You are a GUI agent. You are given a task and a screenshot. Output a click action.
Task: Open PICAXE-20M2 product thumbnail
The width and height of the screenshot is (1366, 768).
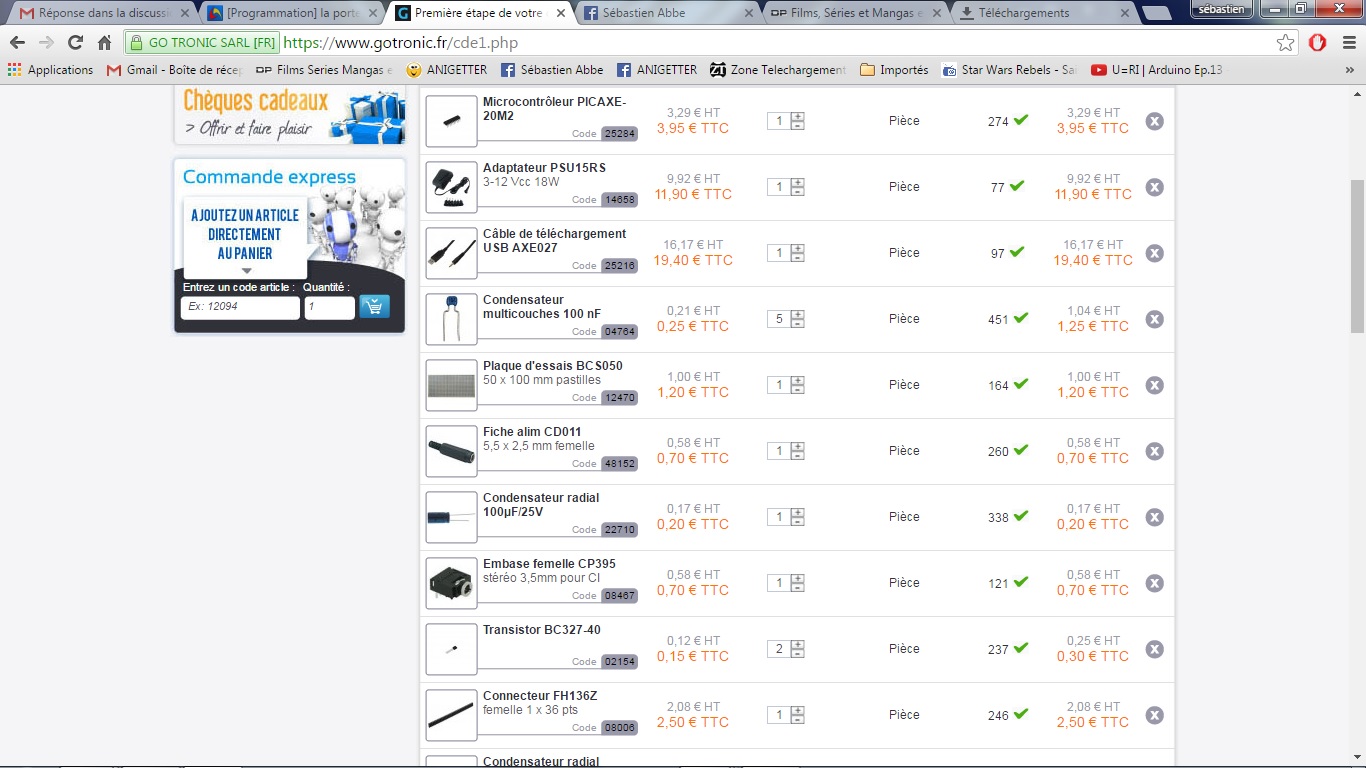(451, 121)
